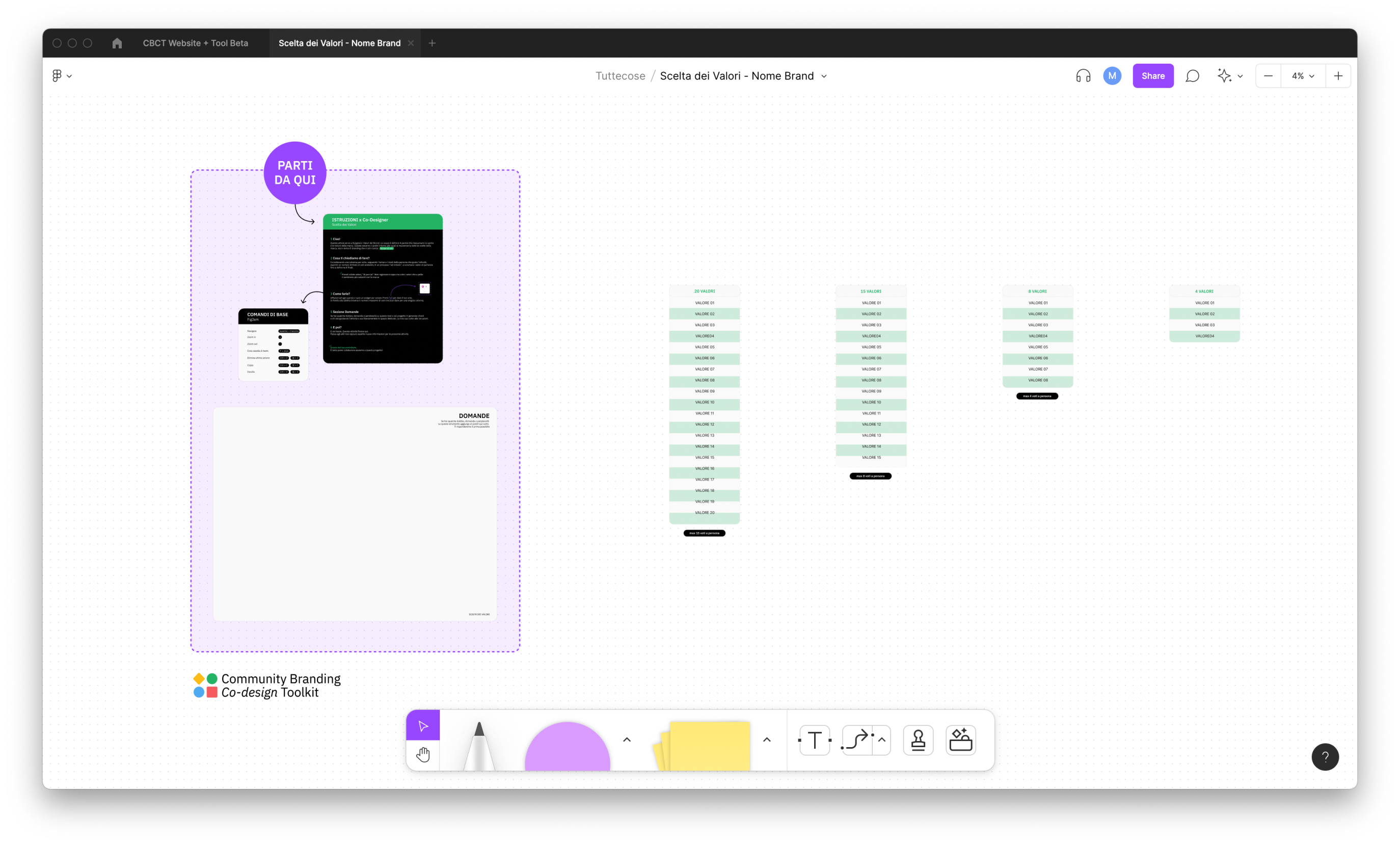This screenshot has height=845, width=1400.
Task: Click the 20 VALORI column header
Action: [x=704, y=292]
